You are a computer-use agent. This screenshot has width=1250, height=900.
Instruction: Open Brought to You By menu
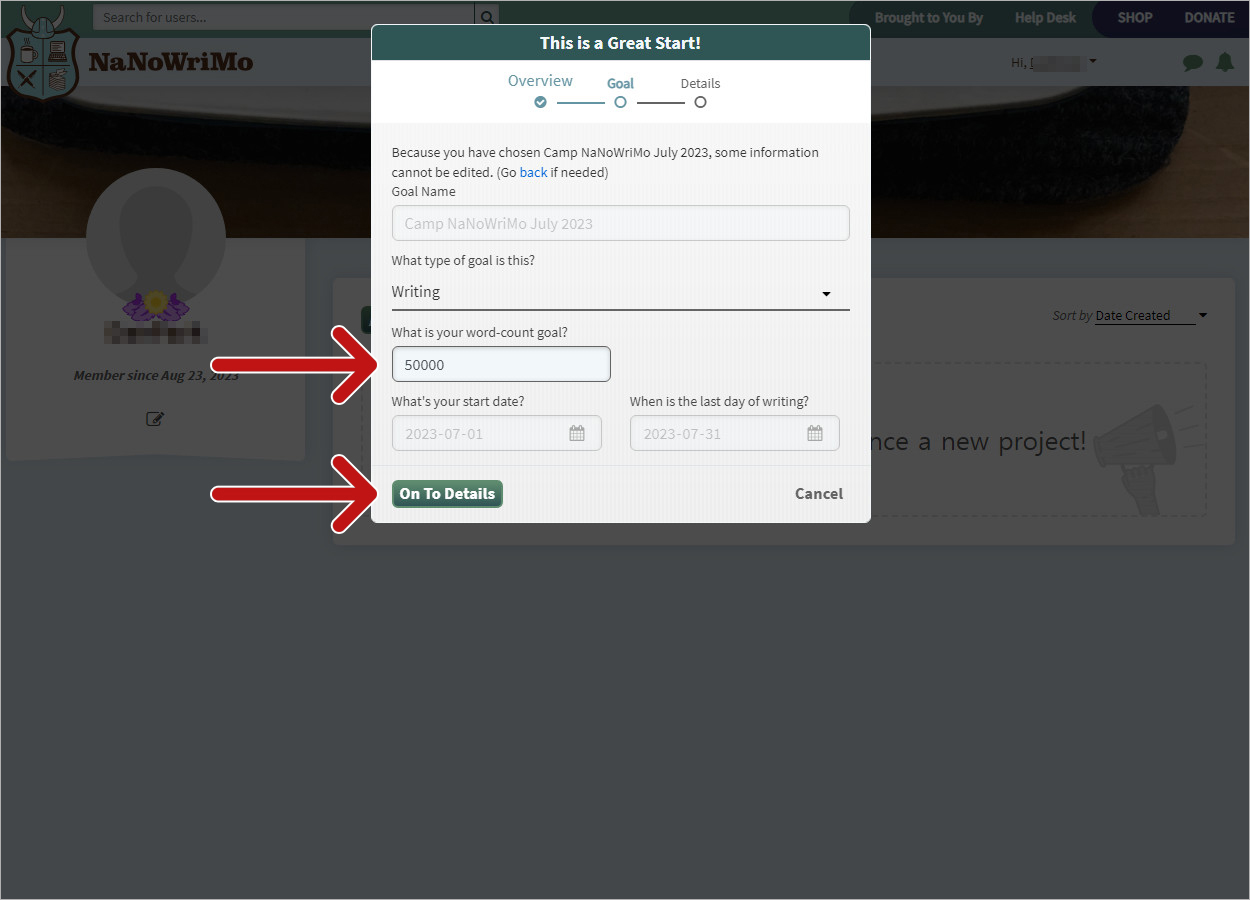[x=929, y=18]
